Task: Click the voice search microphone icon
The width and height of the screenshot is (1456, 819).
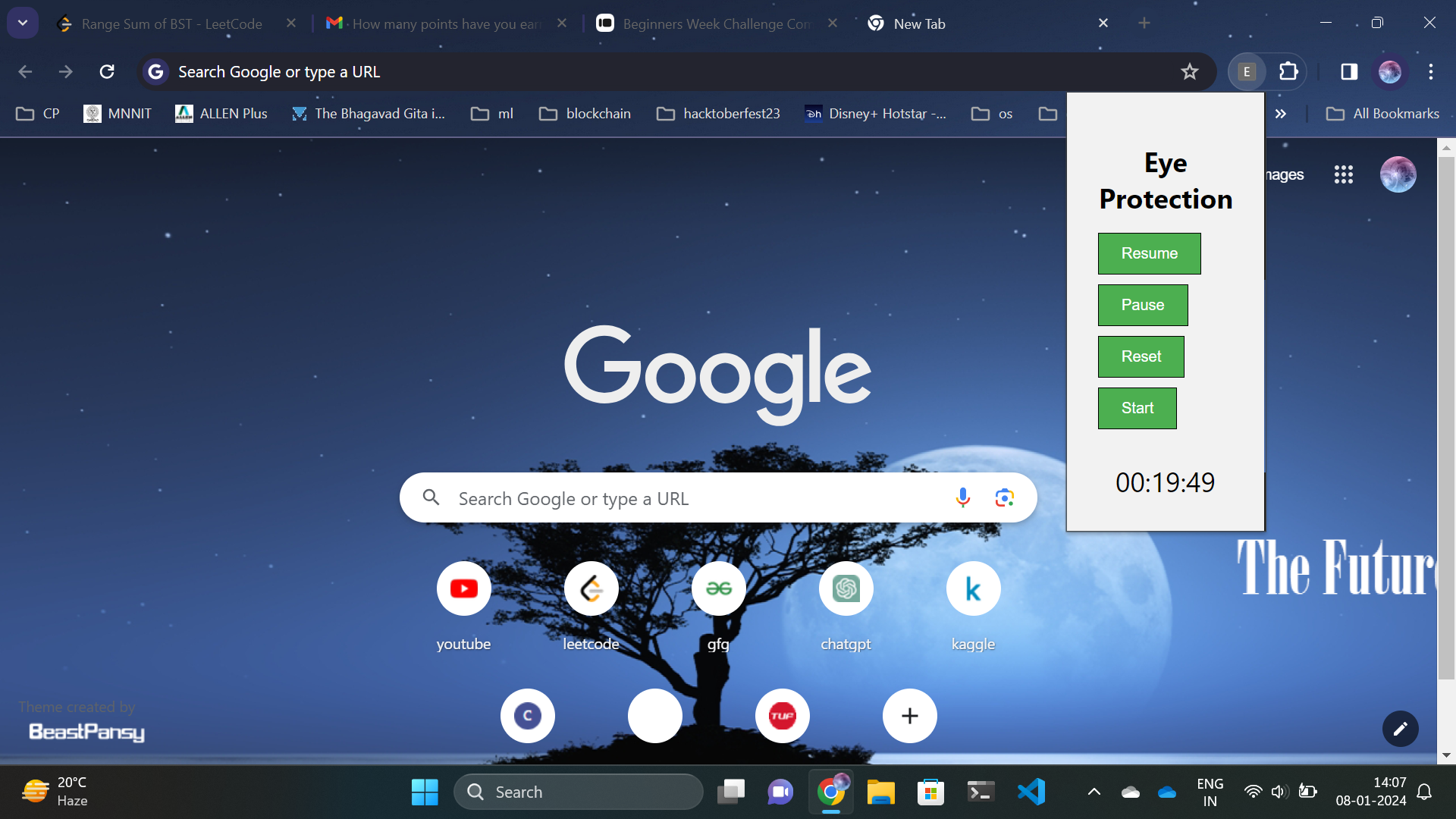Action: tap(962, 498)
